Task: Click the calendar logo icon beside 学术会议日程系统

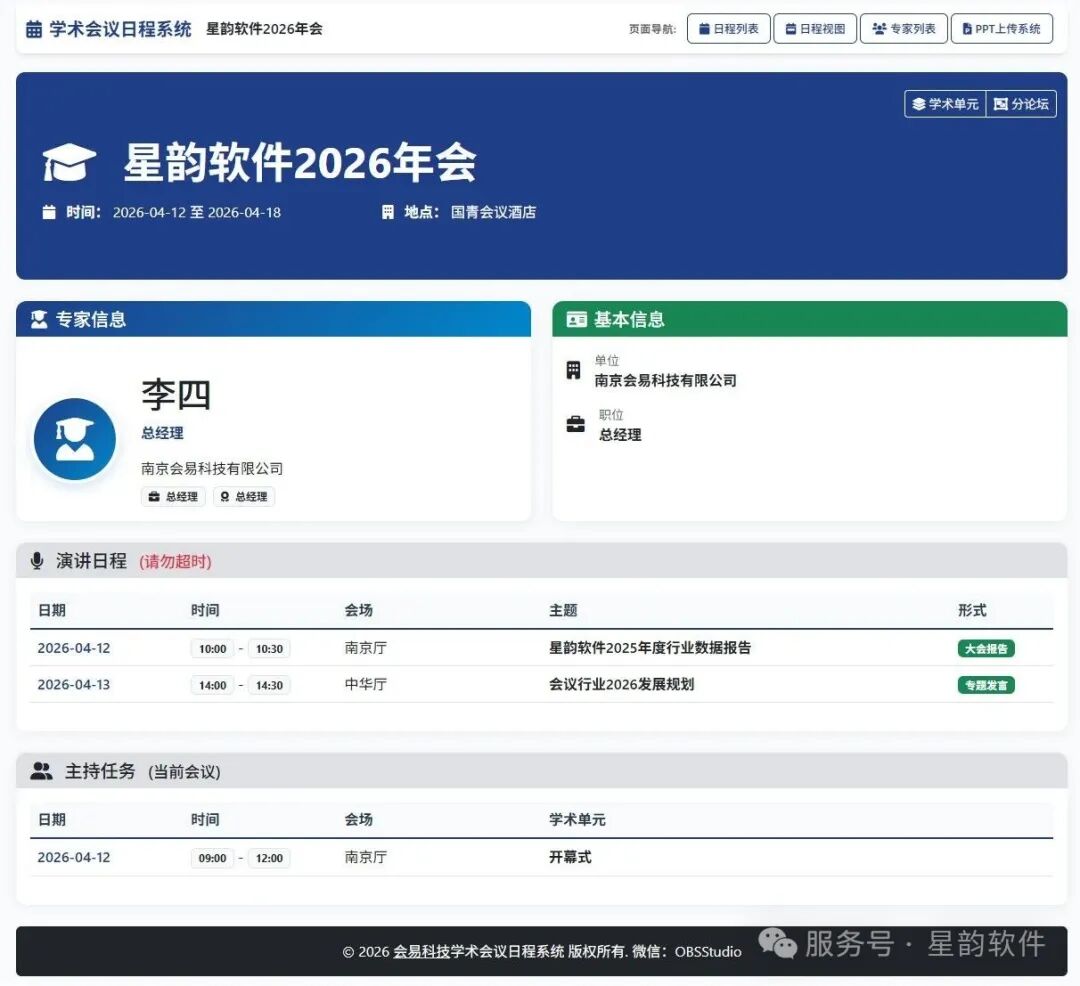Action: [34, 29]
